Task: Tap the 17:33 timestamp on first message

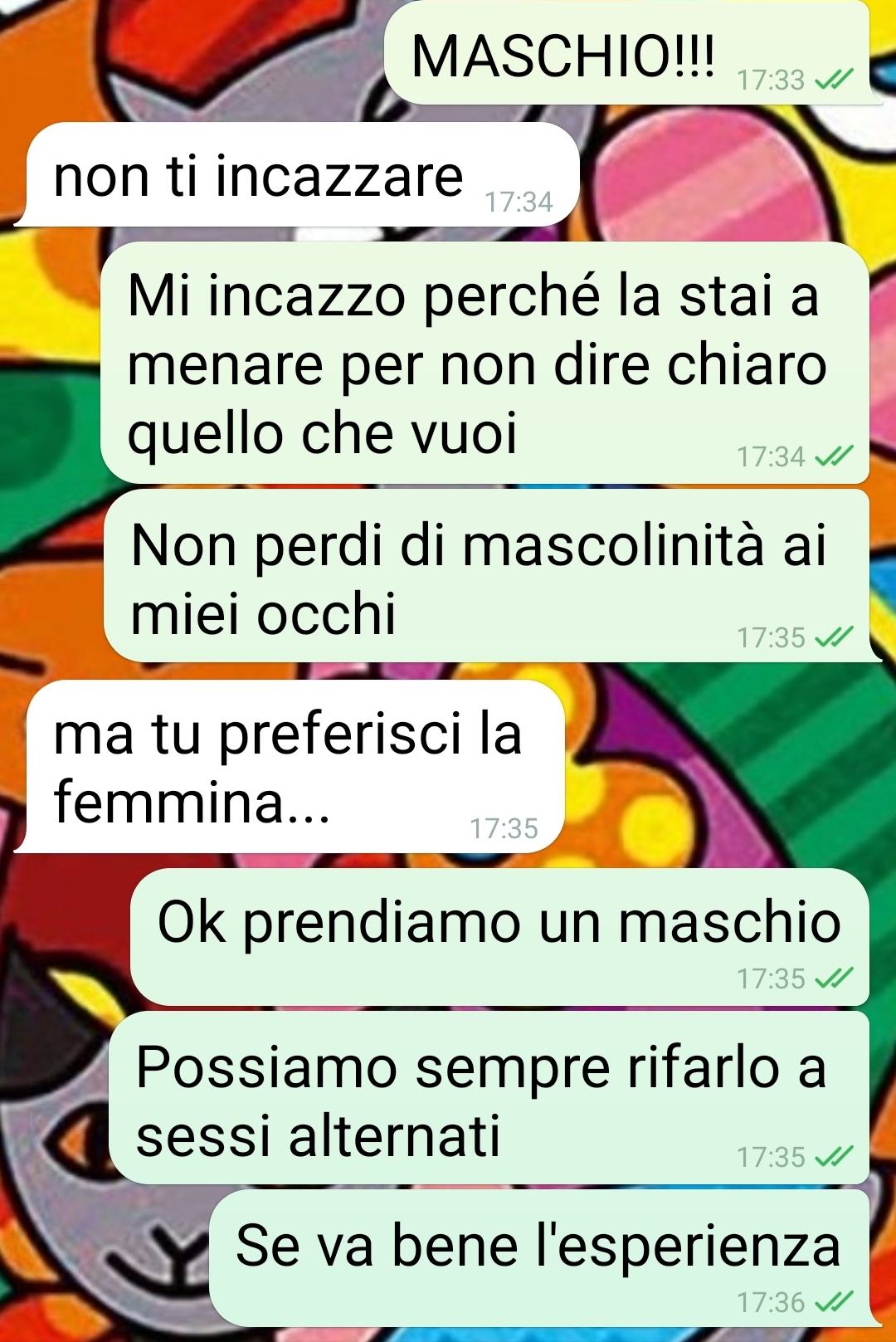Action: click(x=772, y=80)
